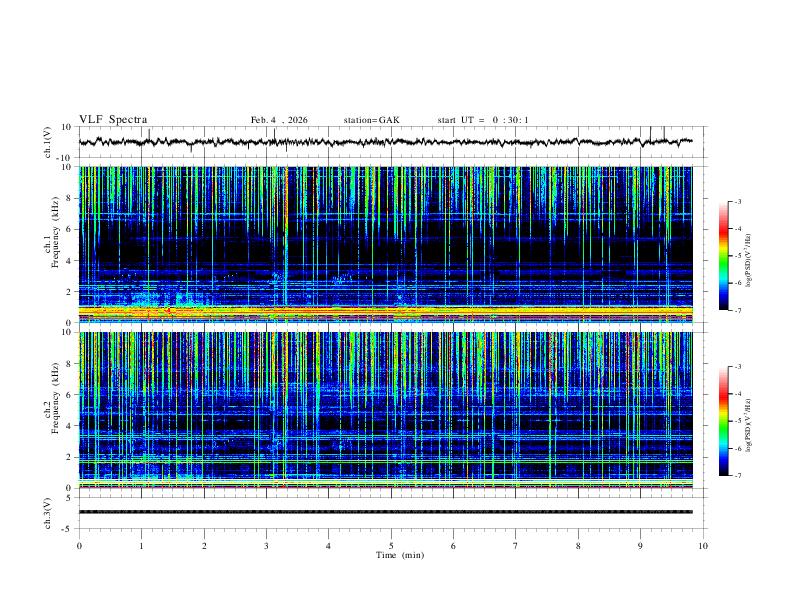Click the lower color scale bar for ch.2

coord(723,421)
